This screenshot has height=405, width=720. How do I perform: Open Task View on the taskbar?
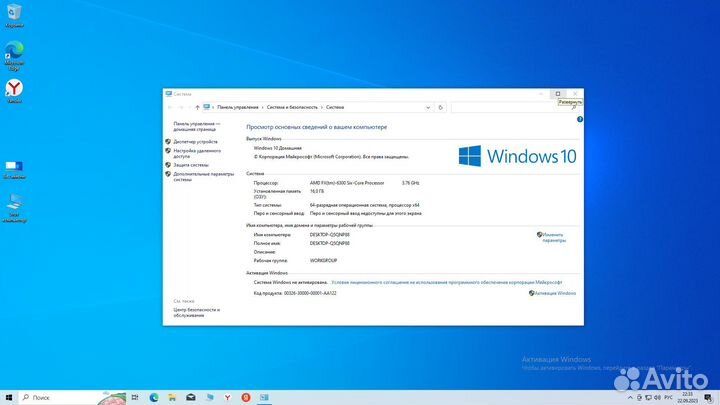[x=135, y=397]
